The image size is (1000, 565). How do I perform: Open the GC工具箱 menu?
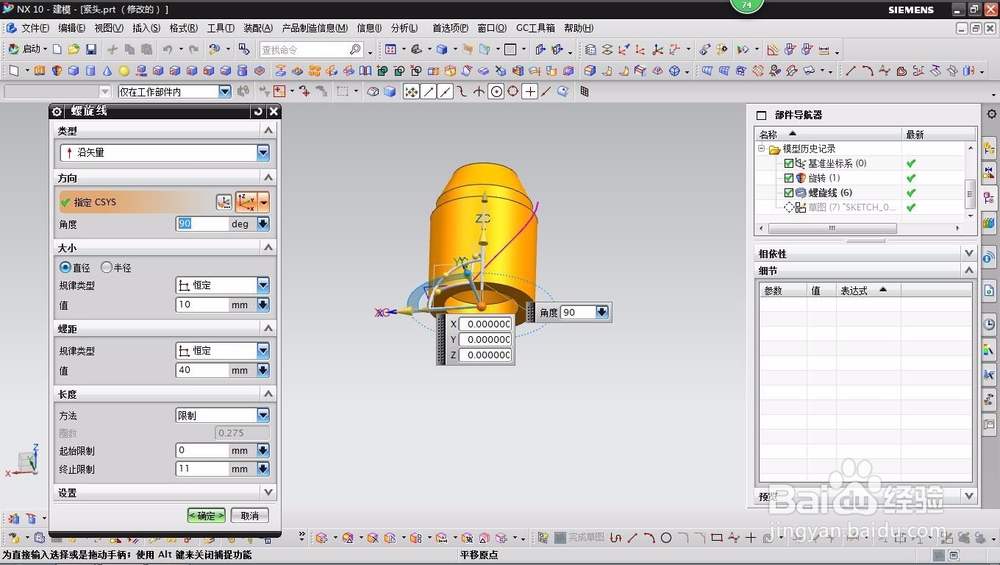pyautogui.click(x=535, y=28)
